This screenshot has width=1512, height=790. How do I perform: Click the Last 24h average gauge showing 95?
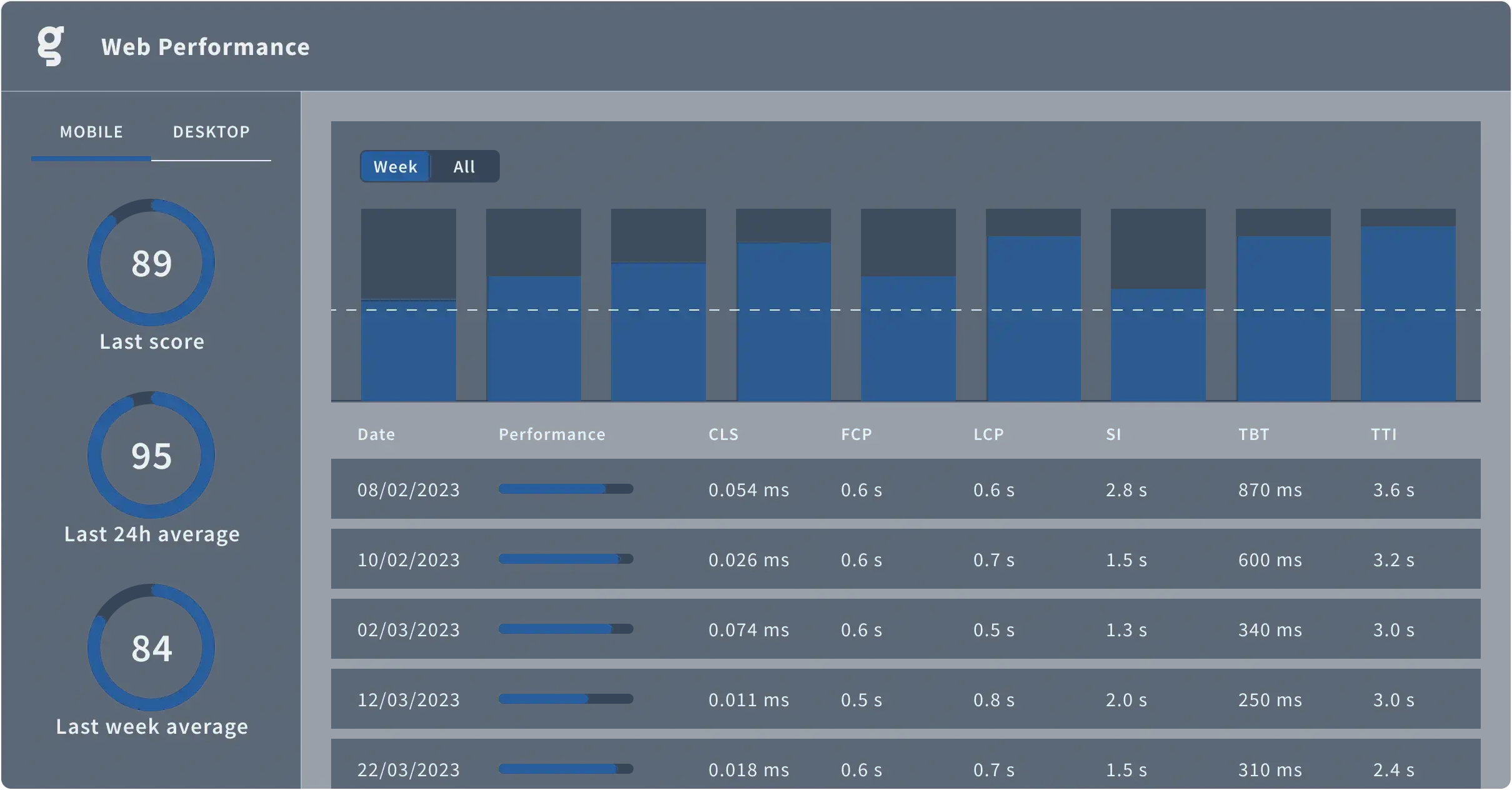(151, 456)
